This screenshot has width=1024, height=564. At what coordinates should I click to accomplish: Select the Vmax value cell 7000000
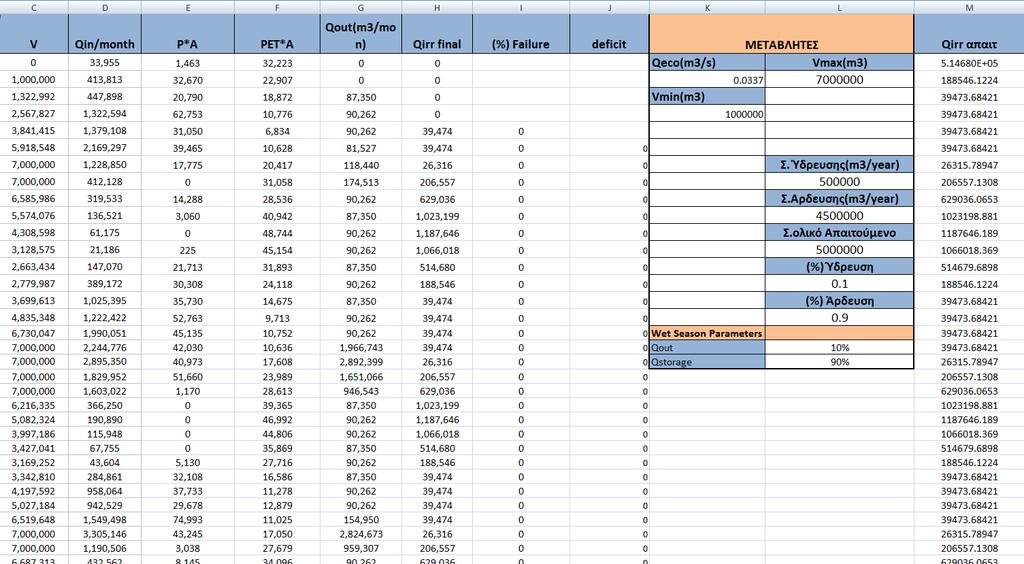839,80
